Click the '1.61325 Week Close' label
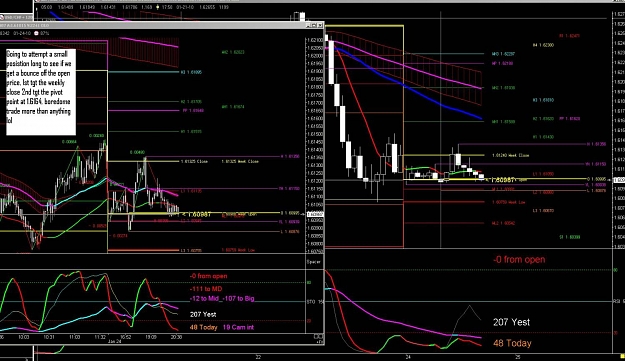625x361 pixels. coord(240,161)
